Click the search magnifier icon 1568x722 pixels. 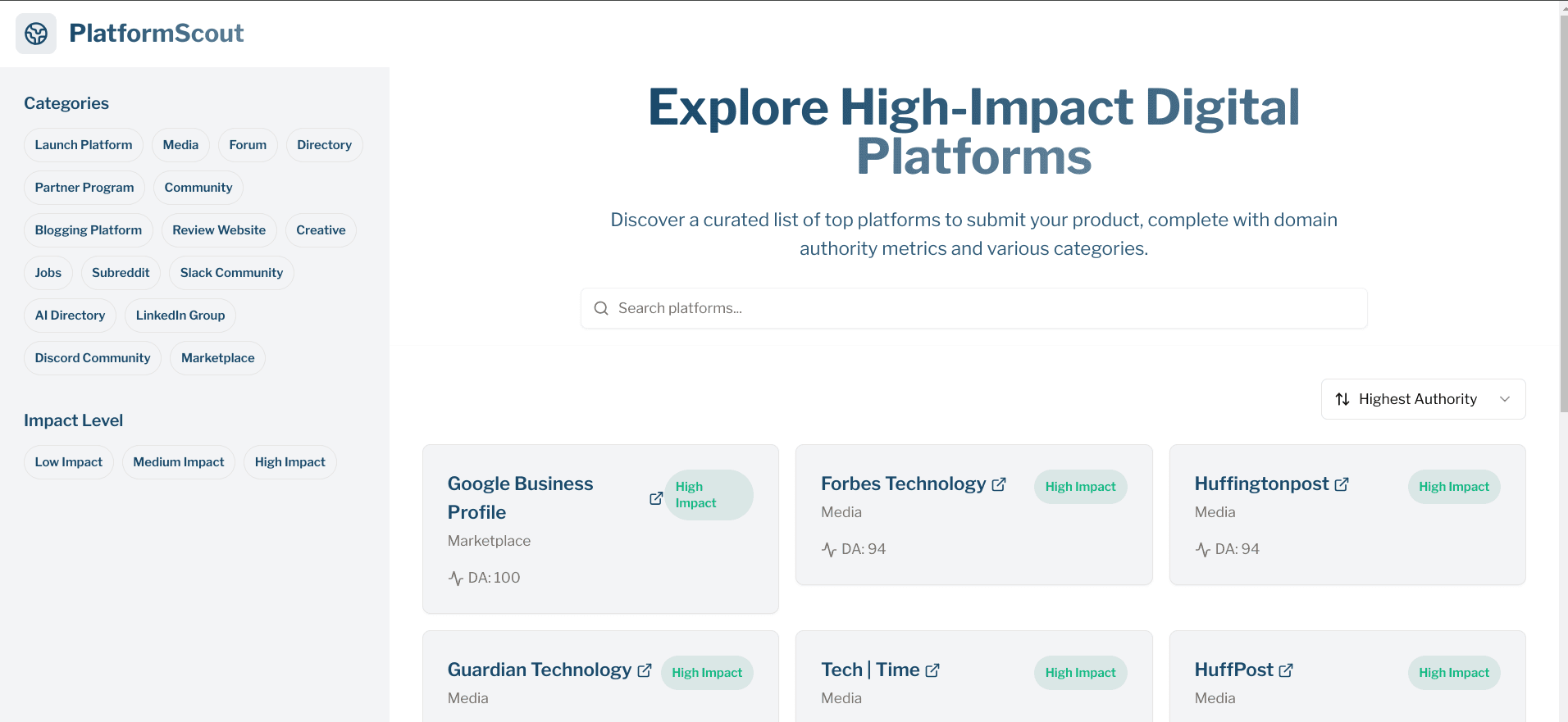coord(601,308)
